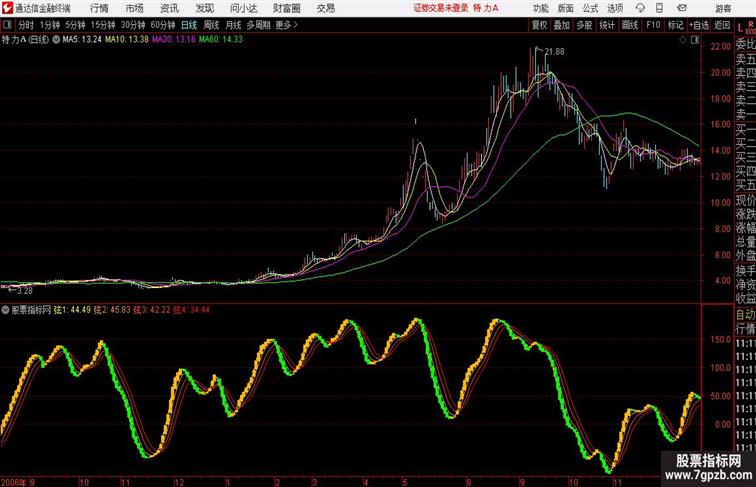The height and width of the screenshot is (487, 756).
Task: Switch to the 分时 period tab
Action: (x=26, y=25)
